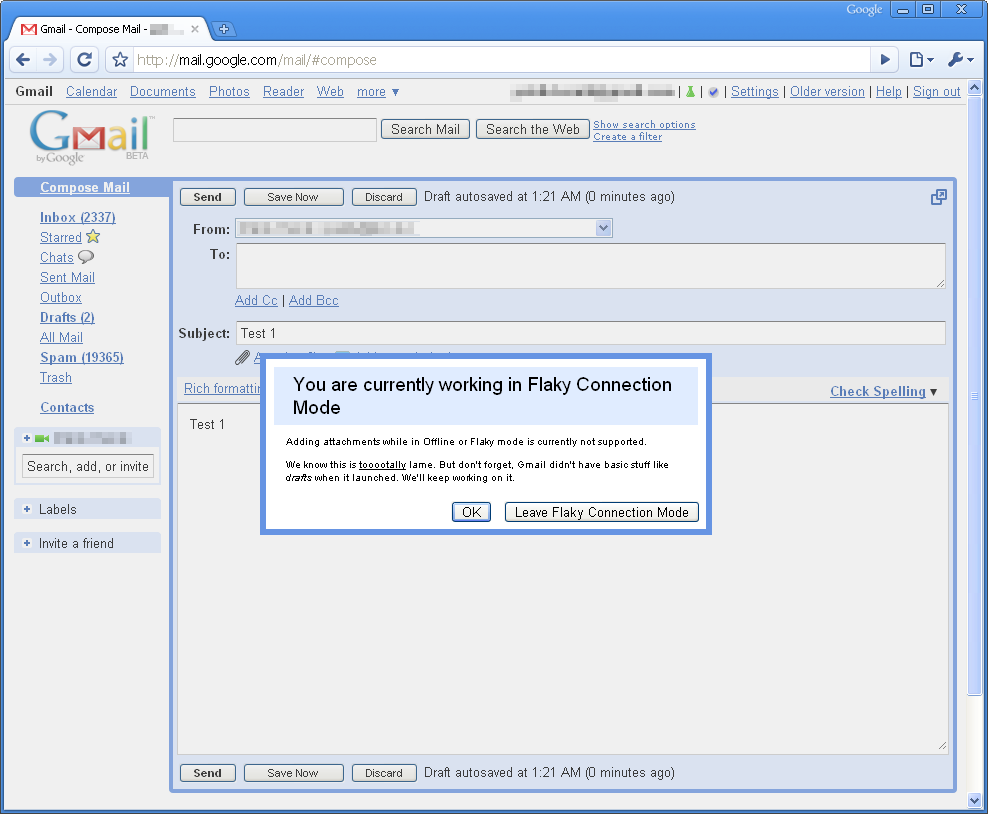Open the page menu icon
The image size is (988, 814).
[x=921, y=60]
